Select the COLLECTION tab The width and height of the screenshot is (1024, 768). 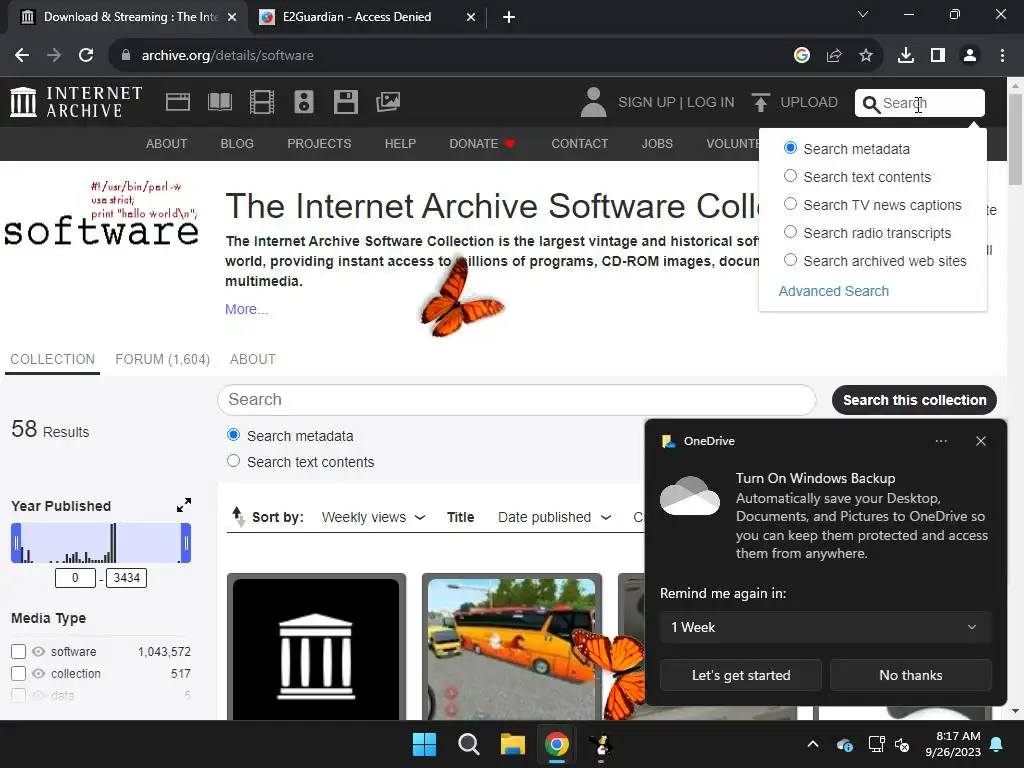52,359
